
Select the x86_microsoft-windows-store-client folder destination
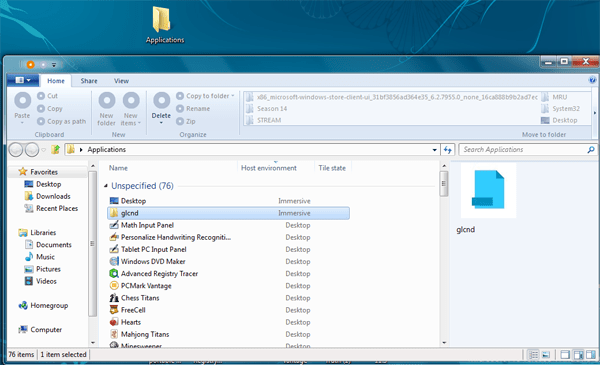[391, 97]
